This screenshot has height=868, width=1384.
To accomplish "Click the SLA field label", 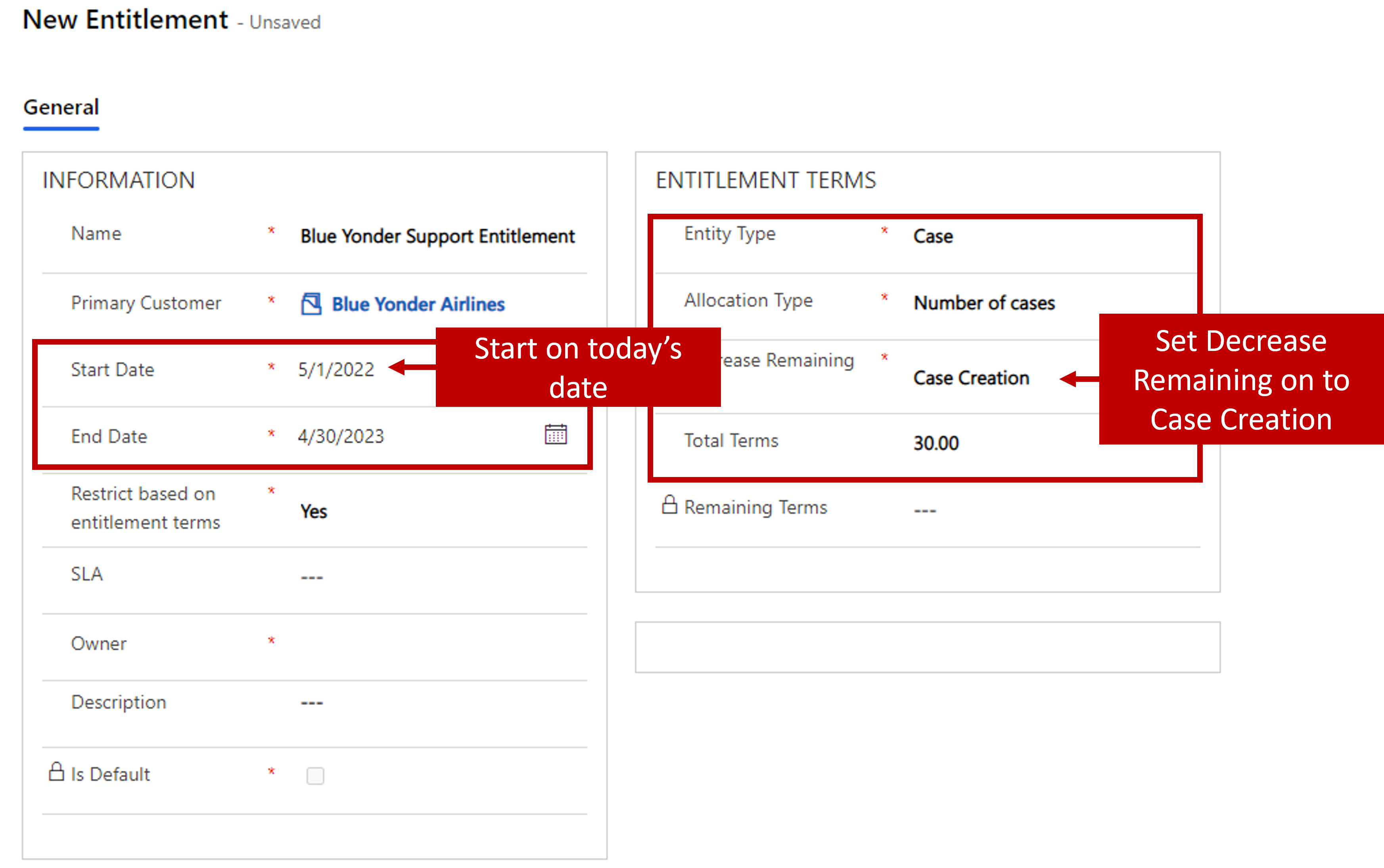I will coord(87,574).
